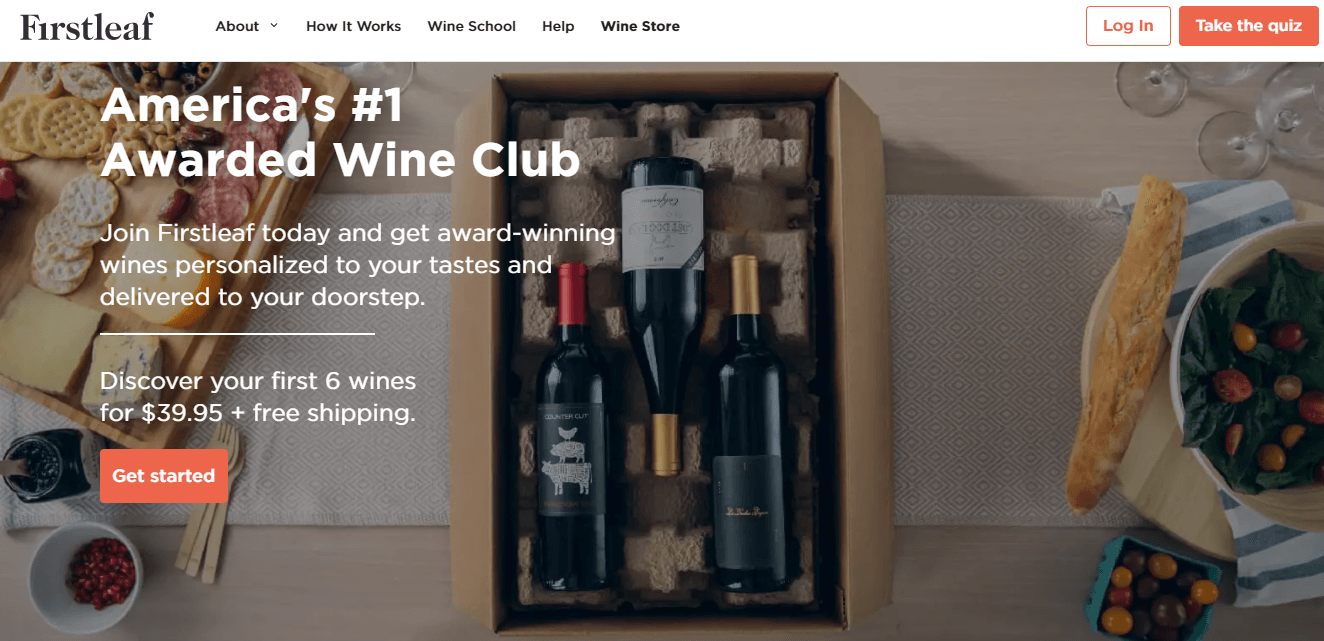Expand the chevron next to About
The width and height of the screenshot is (1324, 641).
tap(274, 26)
